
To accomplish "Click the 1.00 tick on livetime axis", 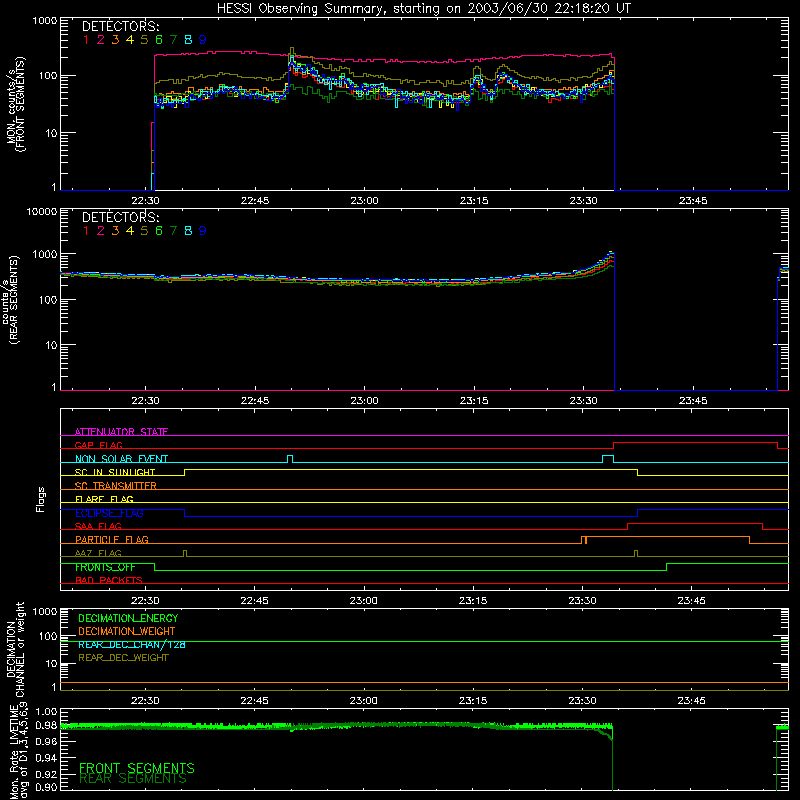I will pyautogui.click(x=46, y=711).
